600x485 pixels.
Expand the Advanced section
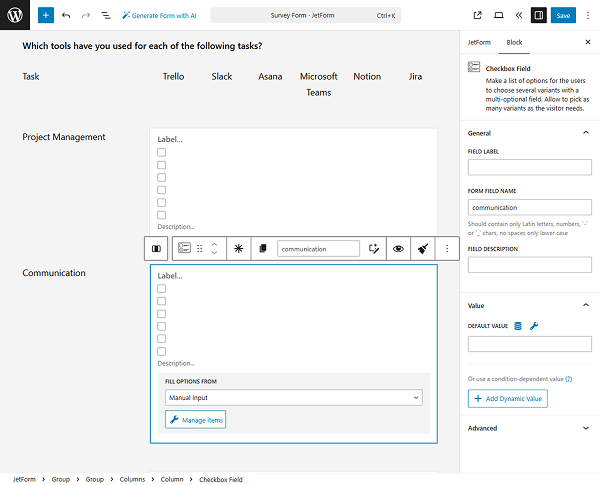point(530,428)
